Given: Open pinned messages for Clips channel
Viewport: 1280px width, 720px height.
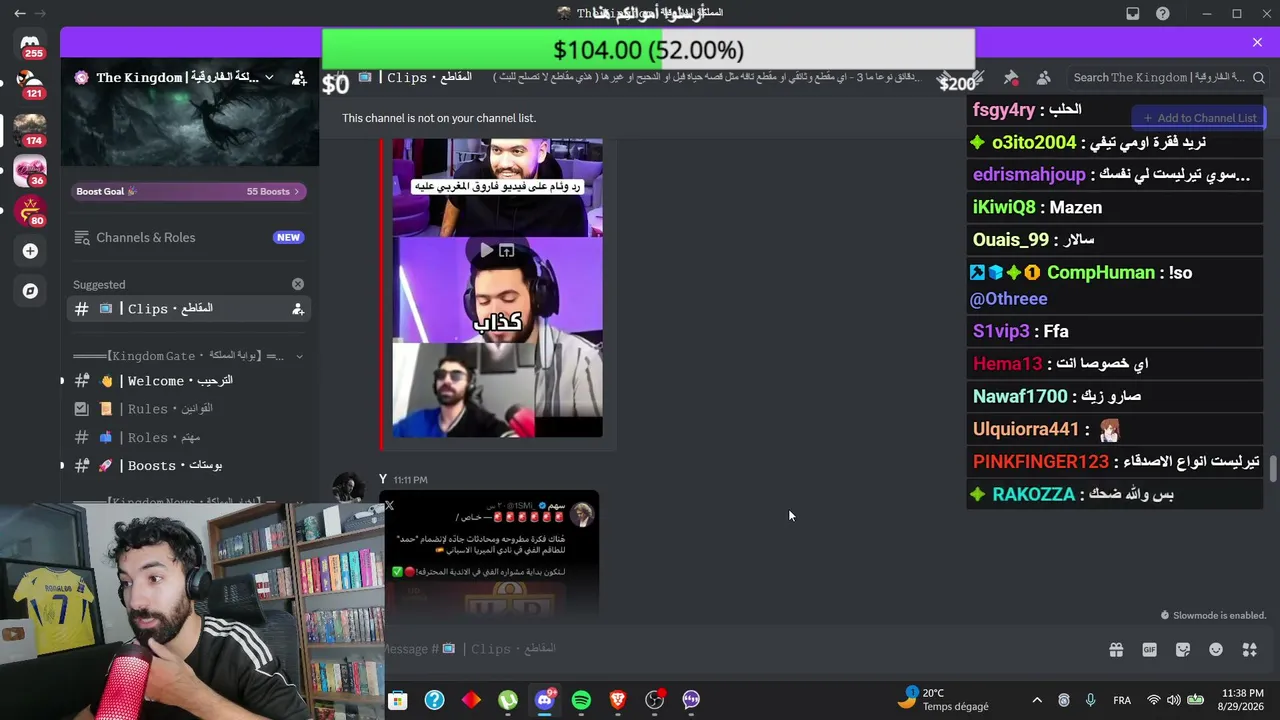Looking at the screenshot, I should click(x=1011, y=77).
